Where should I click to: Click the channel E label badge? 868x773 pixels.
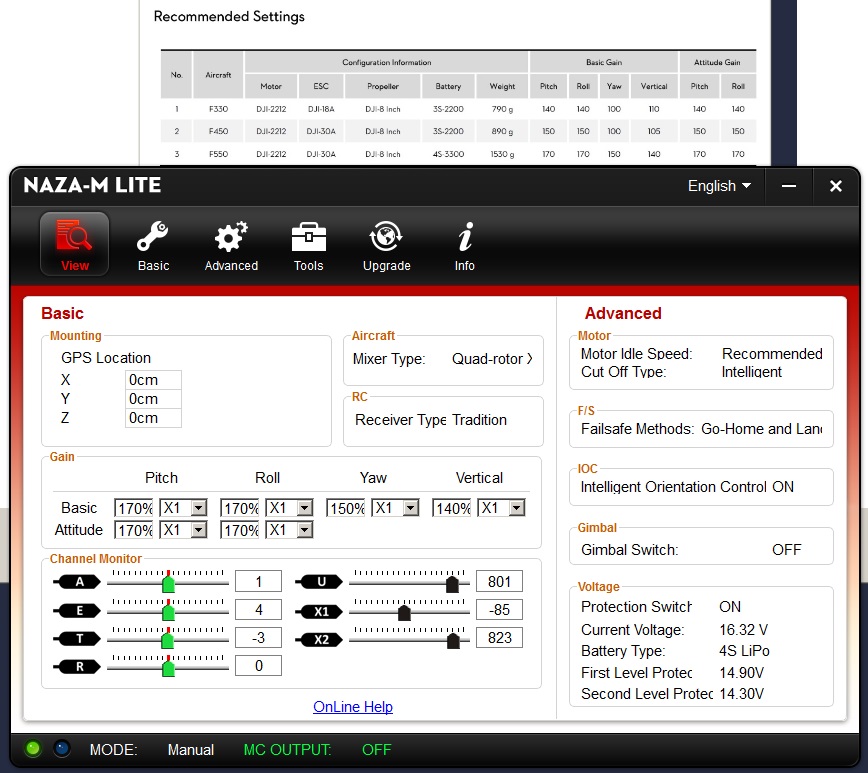(x=78, y=611)
